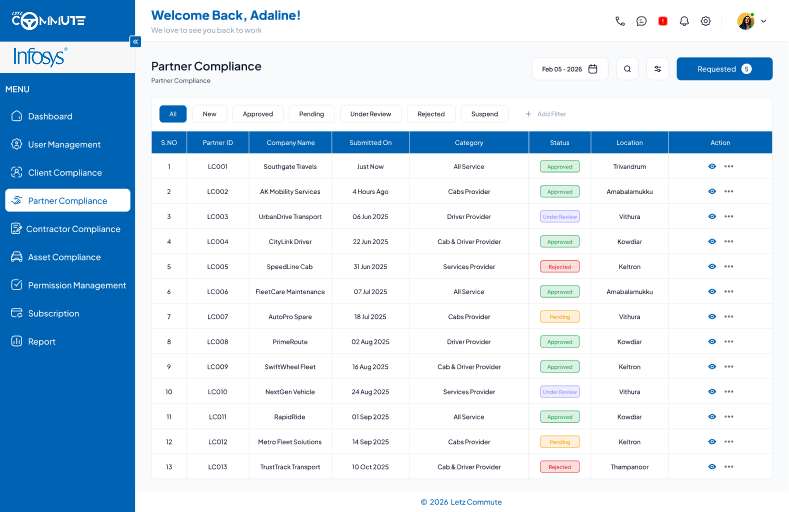Open the notifications bell
The width and height of the screenshot is (789, 512).
click(684, 21)
